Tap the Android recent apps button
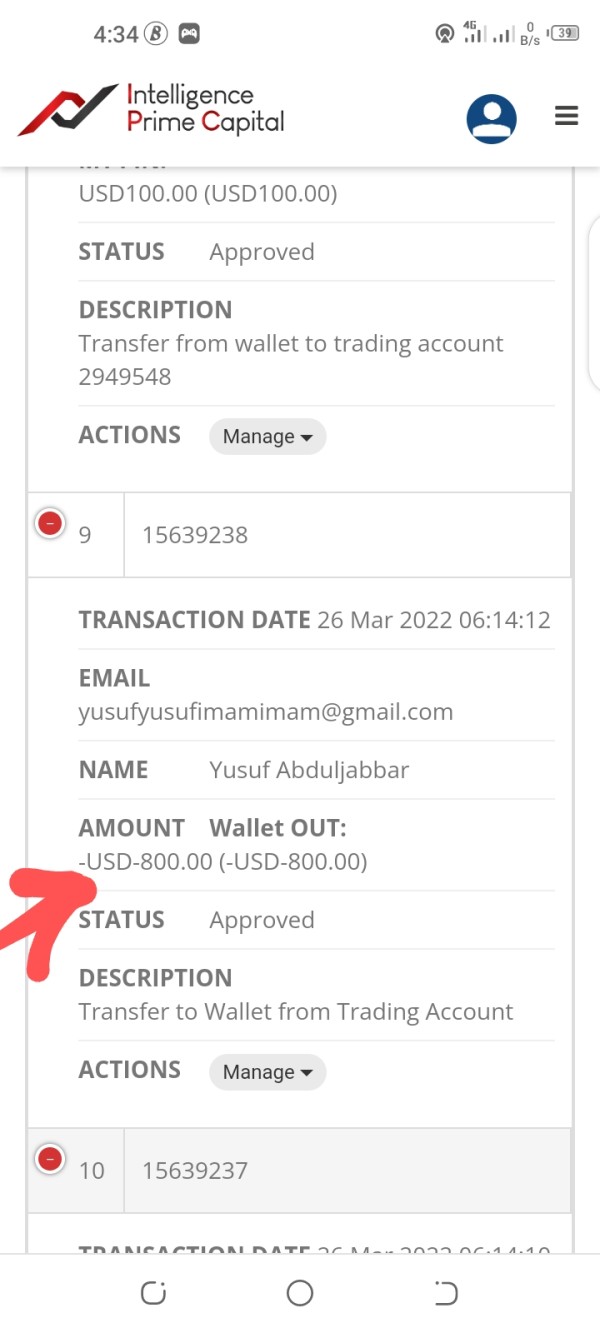 coord(153,1293)
